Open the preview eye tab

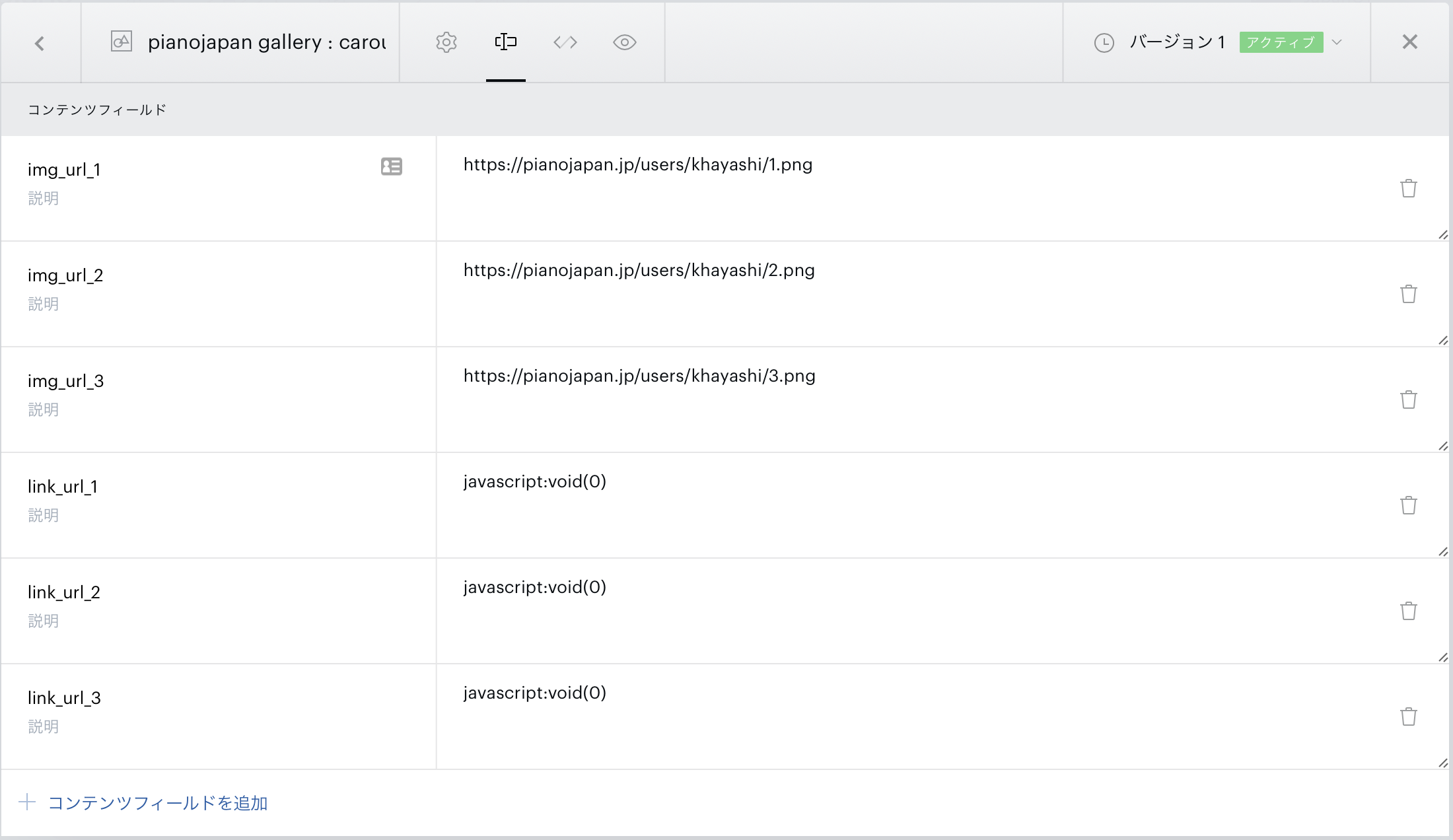[x=624, y=42]
